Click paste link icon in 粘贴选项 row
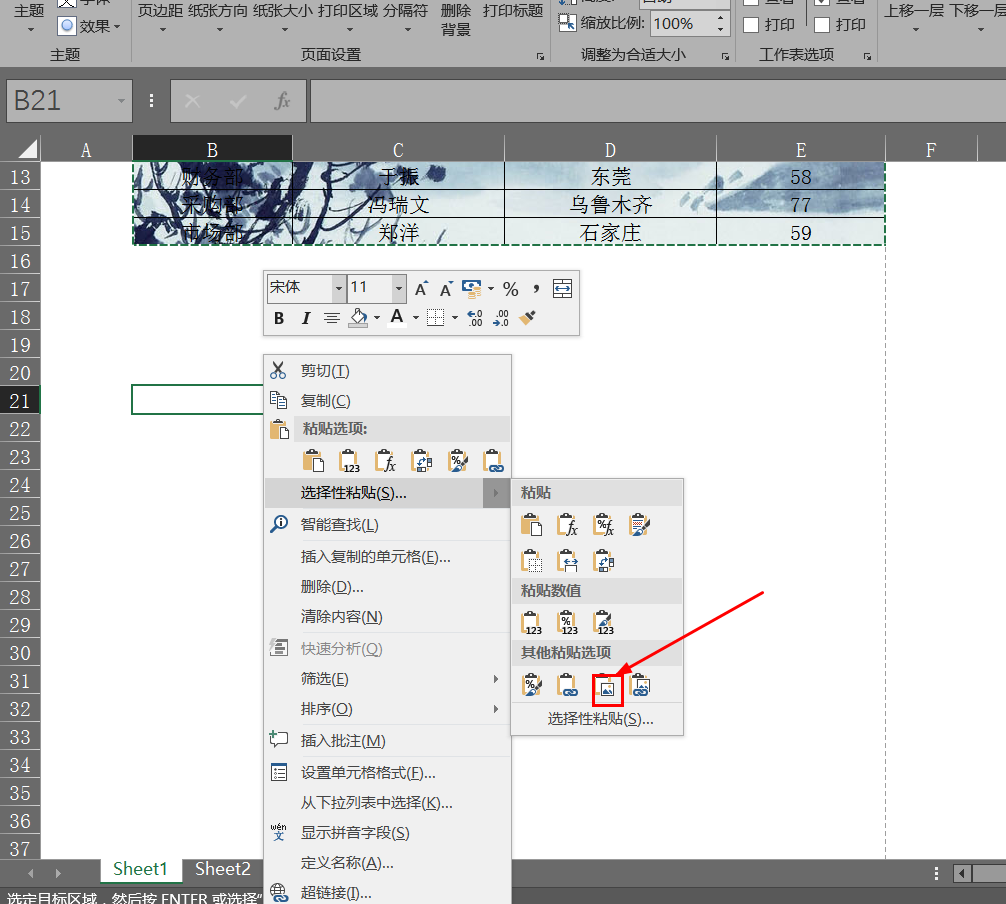 click(x=493, y=461)
